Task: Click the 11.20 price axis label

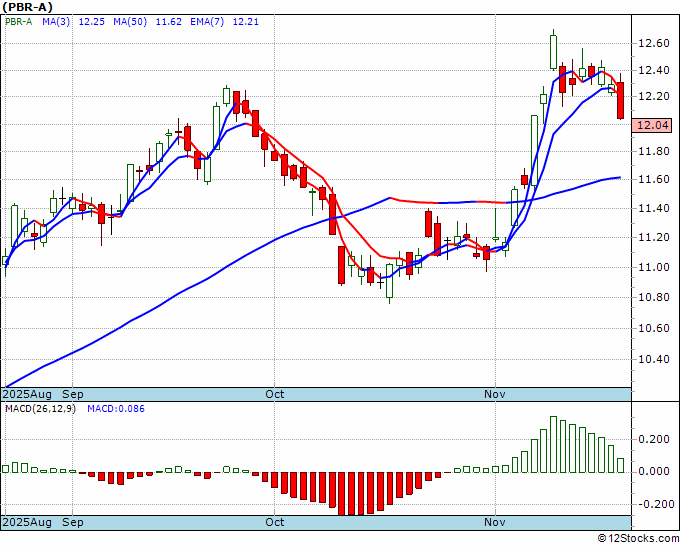Action: coord(654,237)
